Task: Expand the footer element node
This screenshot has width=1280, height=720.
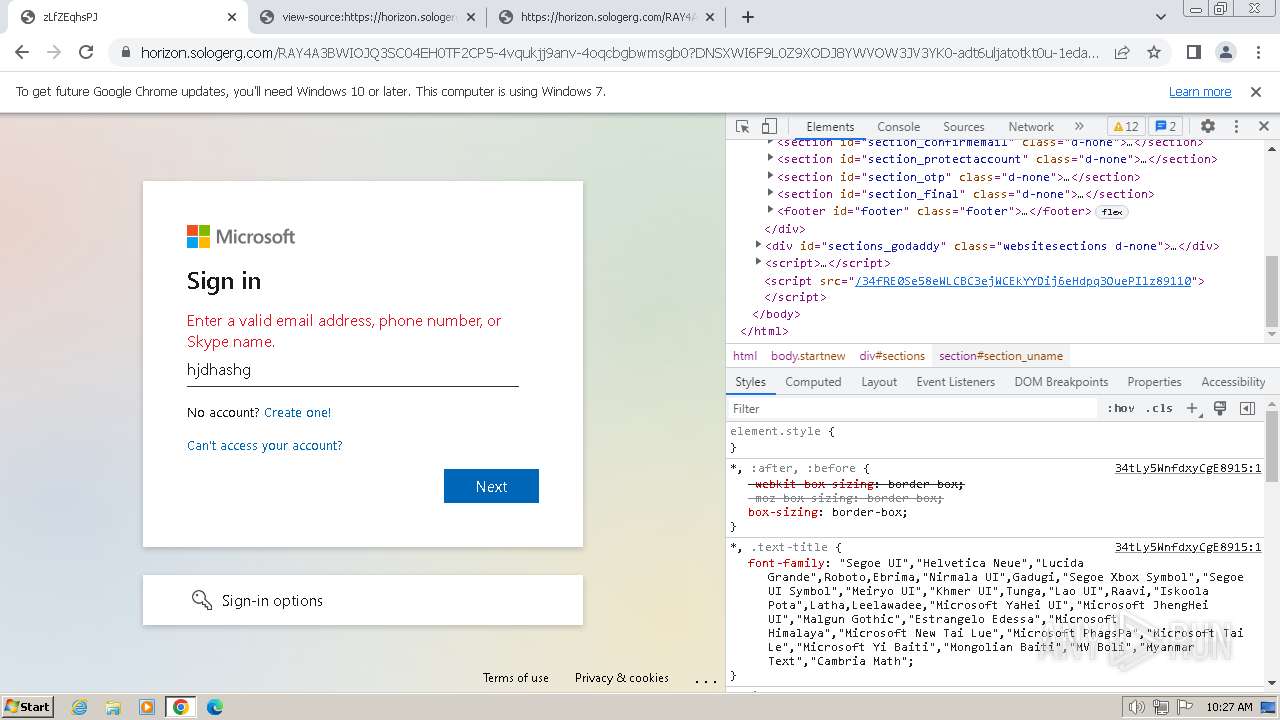Action: [x=770, y=210]
